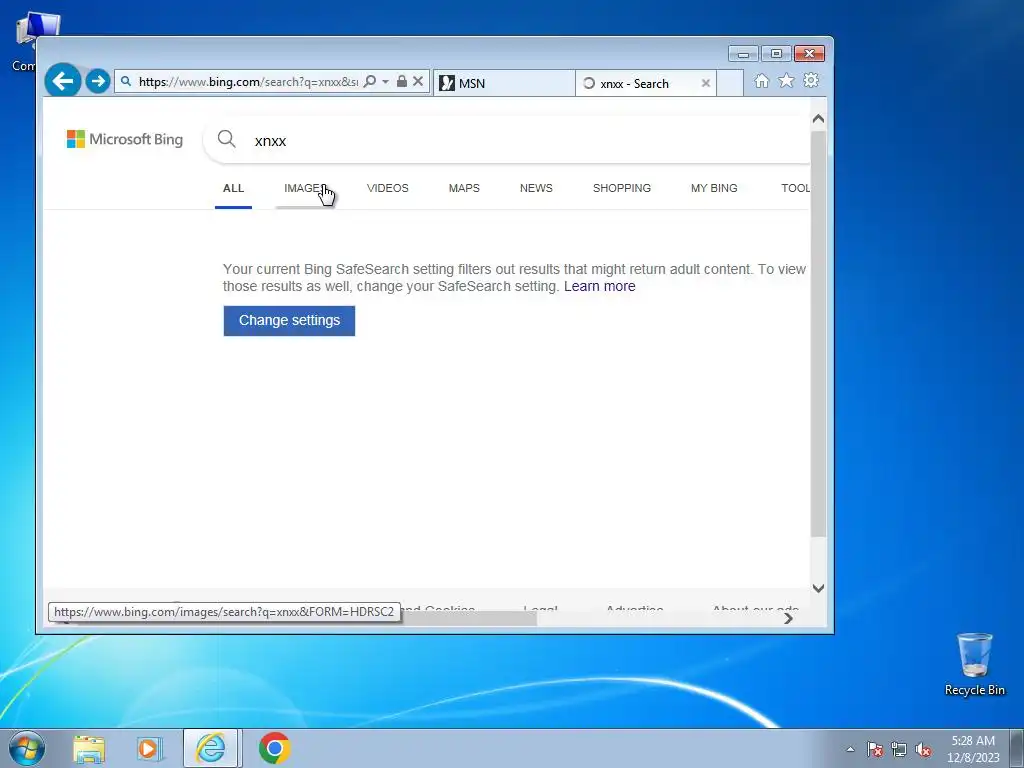Open the Tools gear menu
The height and width of the screenshot is (768, 1024).
tap(811, 80)
